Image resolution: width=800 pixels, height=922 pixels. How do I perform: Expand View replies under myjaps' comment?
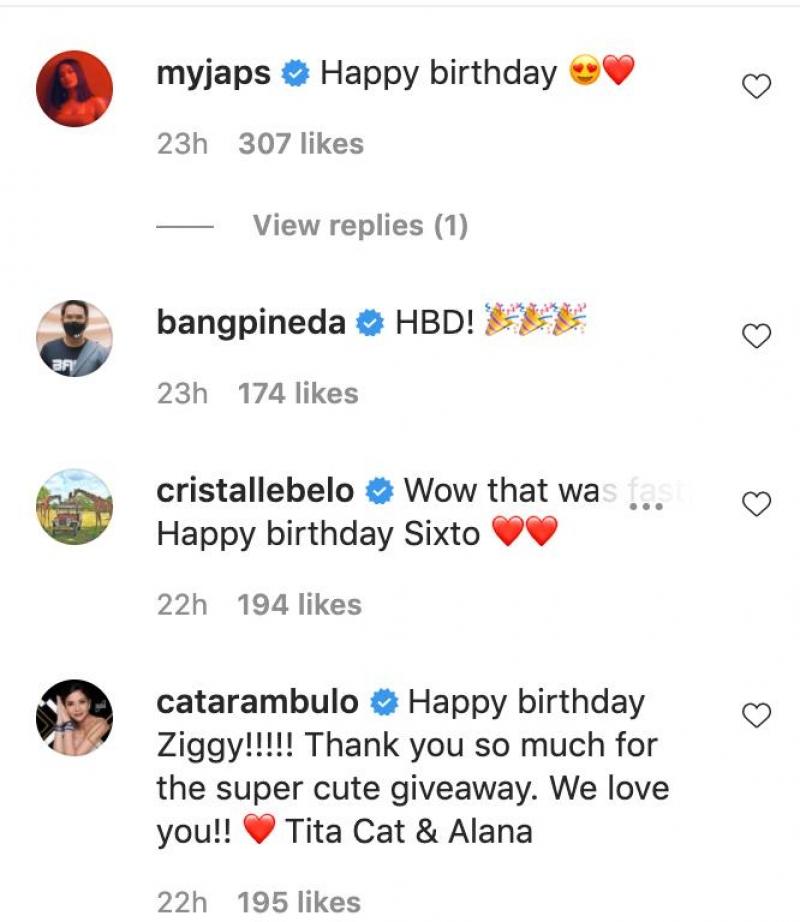360,225
